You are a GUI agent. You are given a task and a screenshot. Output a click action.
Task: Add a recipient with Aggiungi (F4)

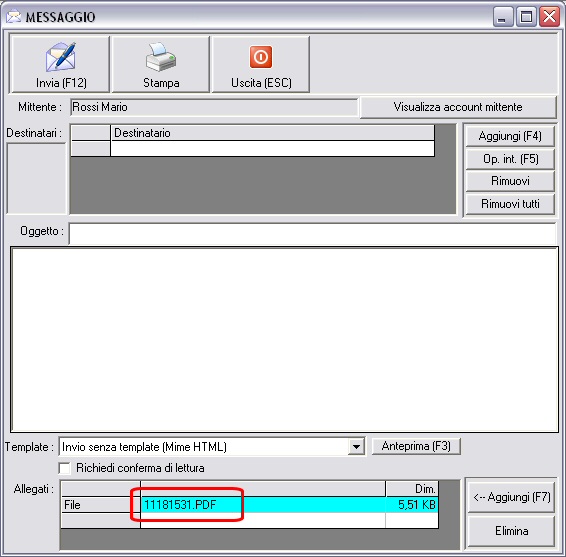510,136
